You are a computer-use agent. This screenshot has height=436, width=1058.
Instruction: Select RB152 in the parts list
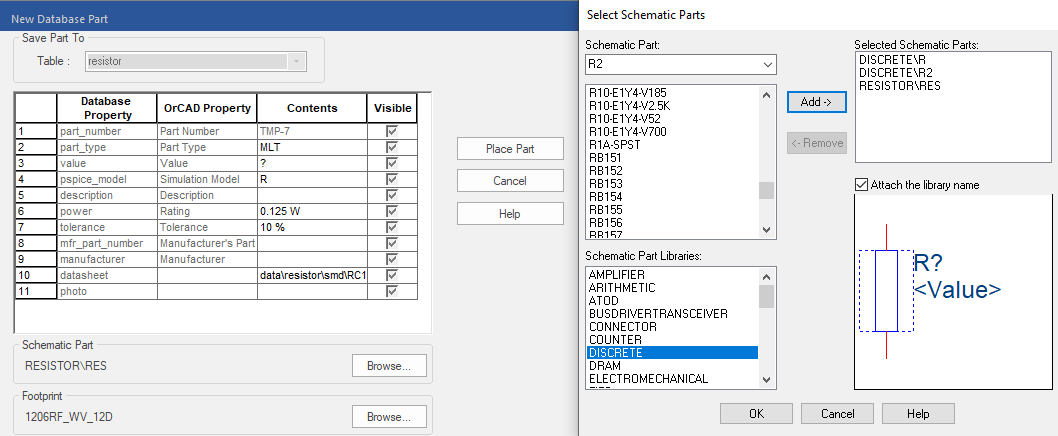pos(606,171)
